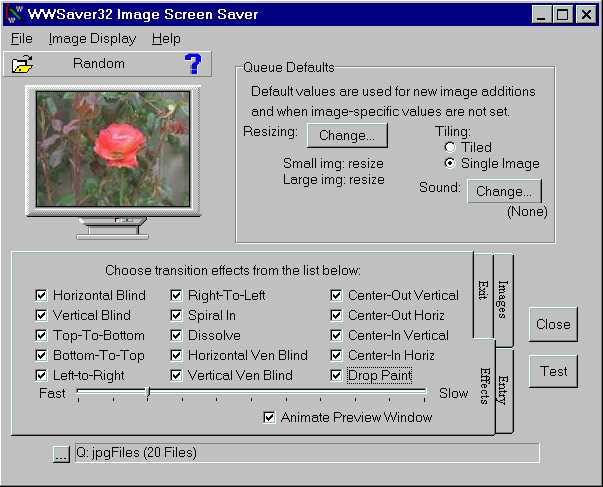Open the File menu
This screenshot has height=487, width=603.
(22, 38)
